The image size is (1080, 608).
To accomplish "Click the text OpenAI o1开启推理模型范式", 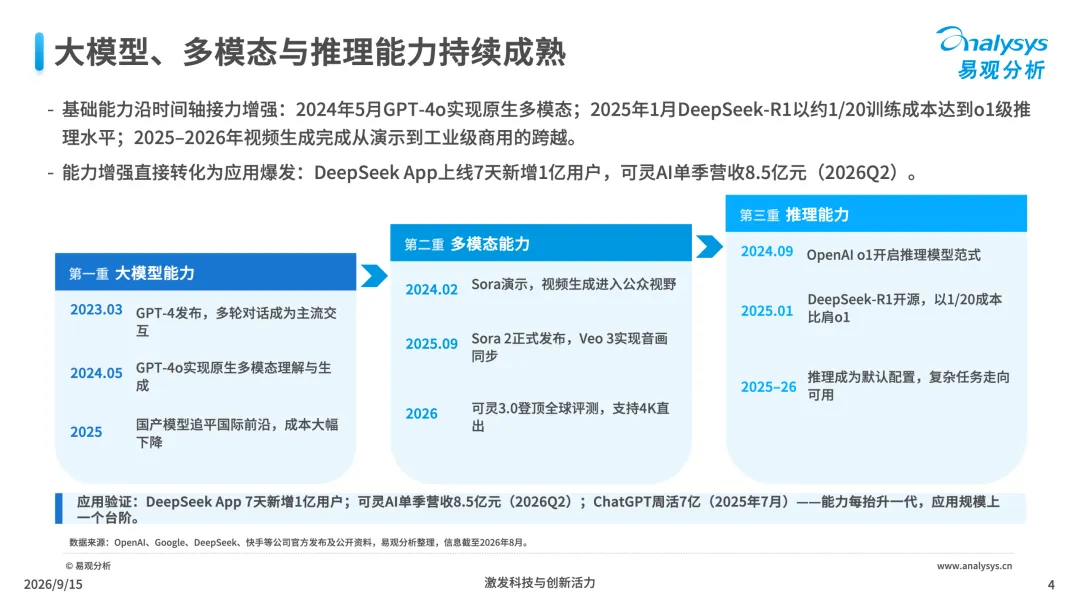I will tap(893, 255).
